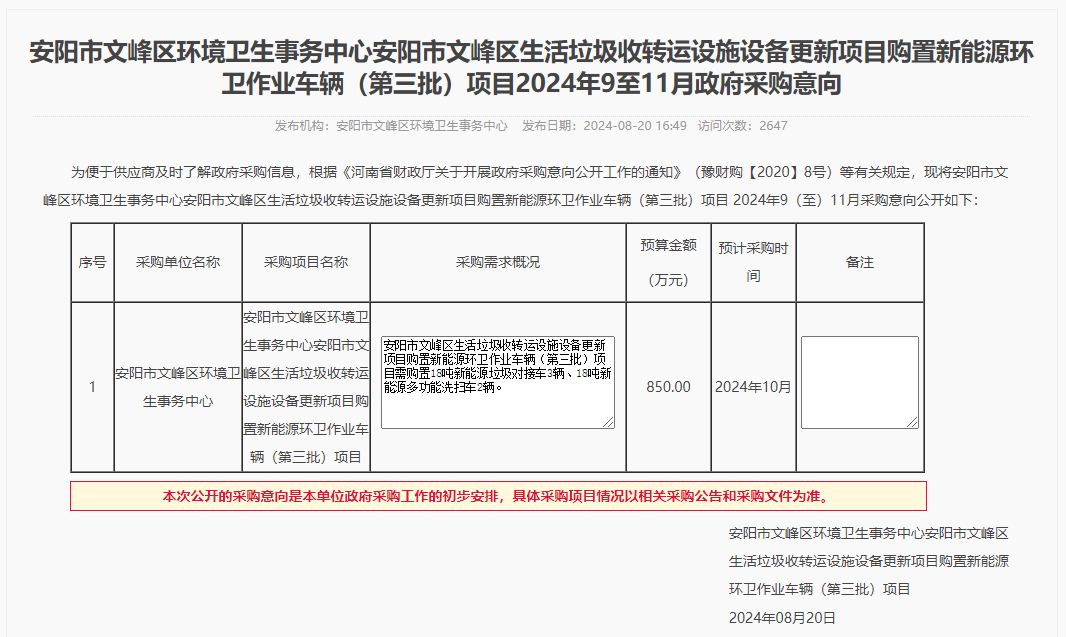Click the introductory paragraph mentioning 豫财购【2020】8号
The width and height of the screenshot is (1066, 637).
525,186
